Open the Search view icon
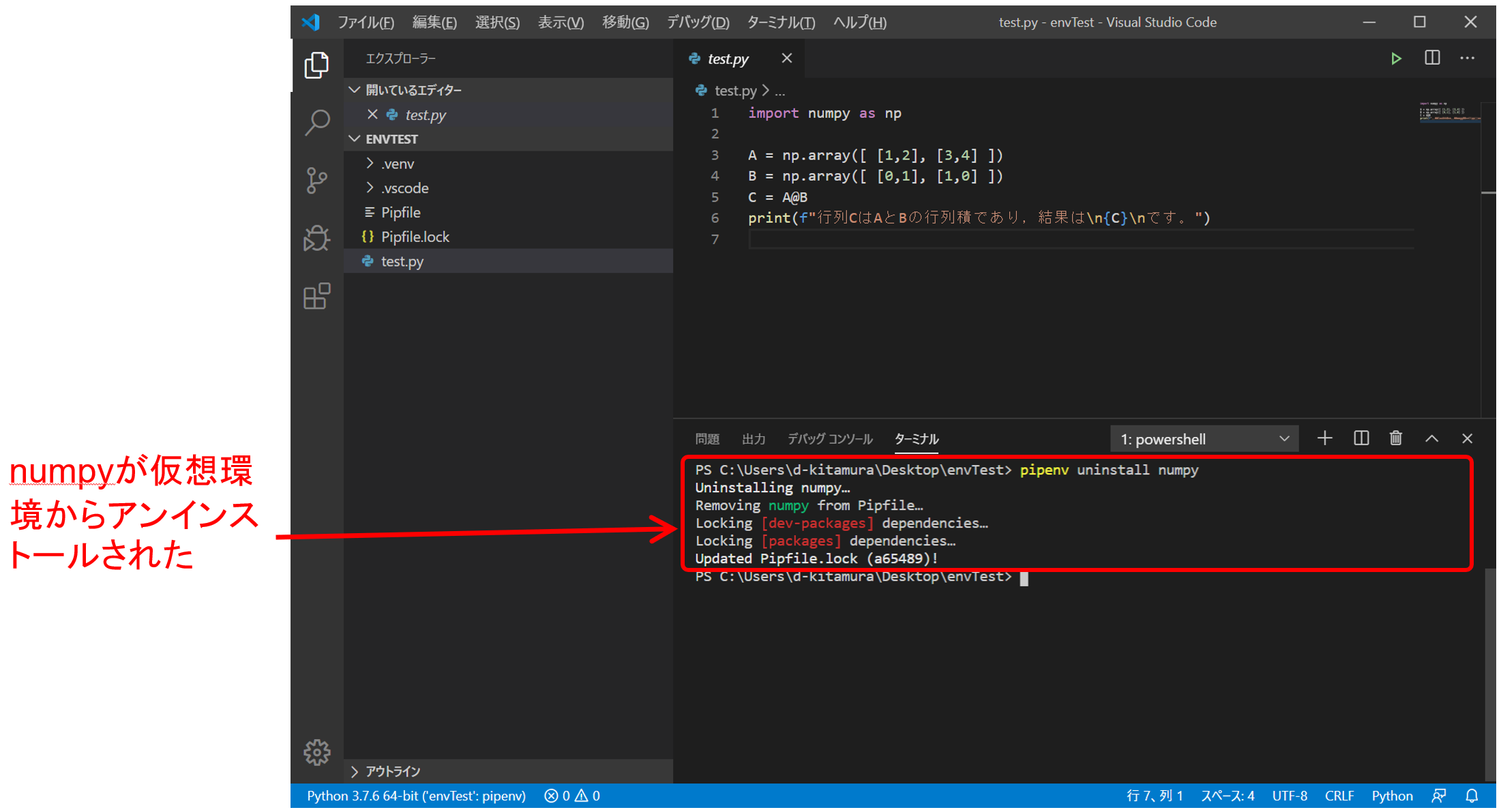Image resolution: width=1501 pixels, height=812 pixels. (316, 123)
